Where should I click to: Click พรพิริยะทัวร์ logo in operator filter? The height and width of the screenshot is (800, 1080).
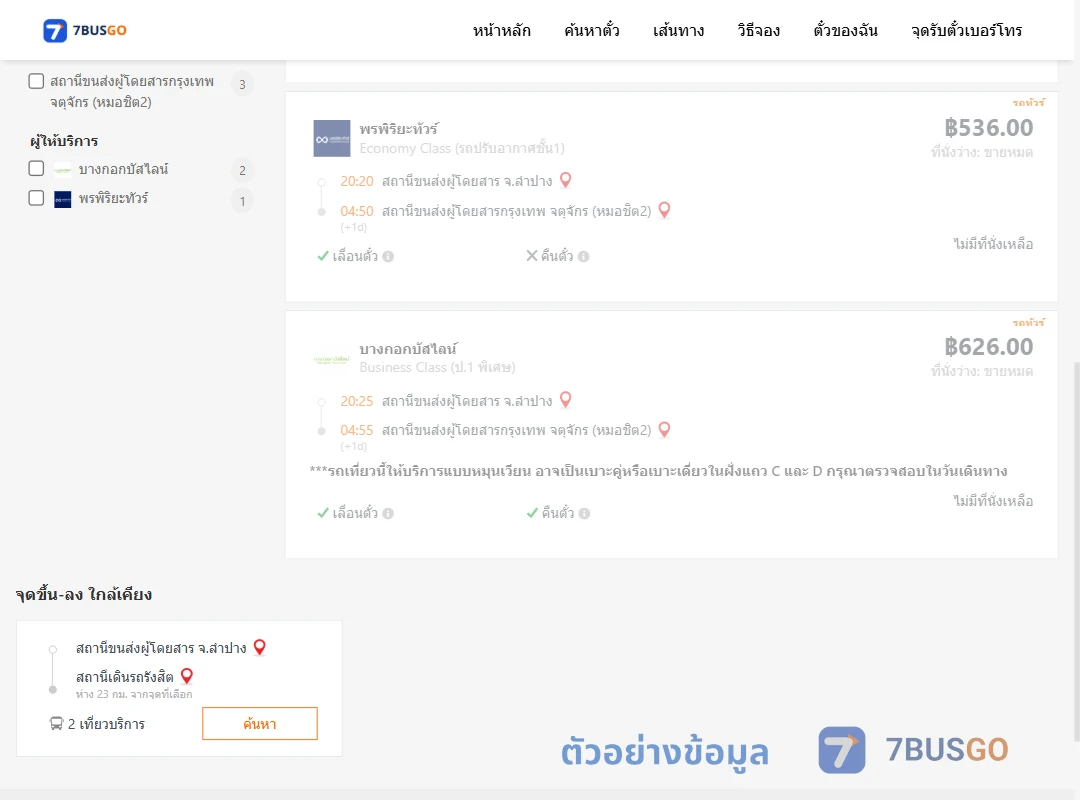[x=63, y=199]
